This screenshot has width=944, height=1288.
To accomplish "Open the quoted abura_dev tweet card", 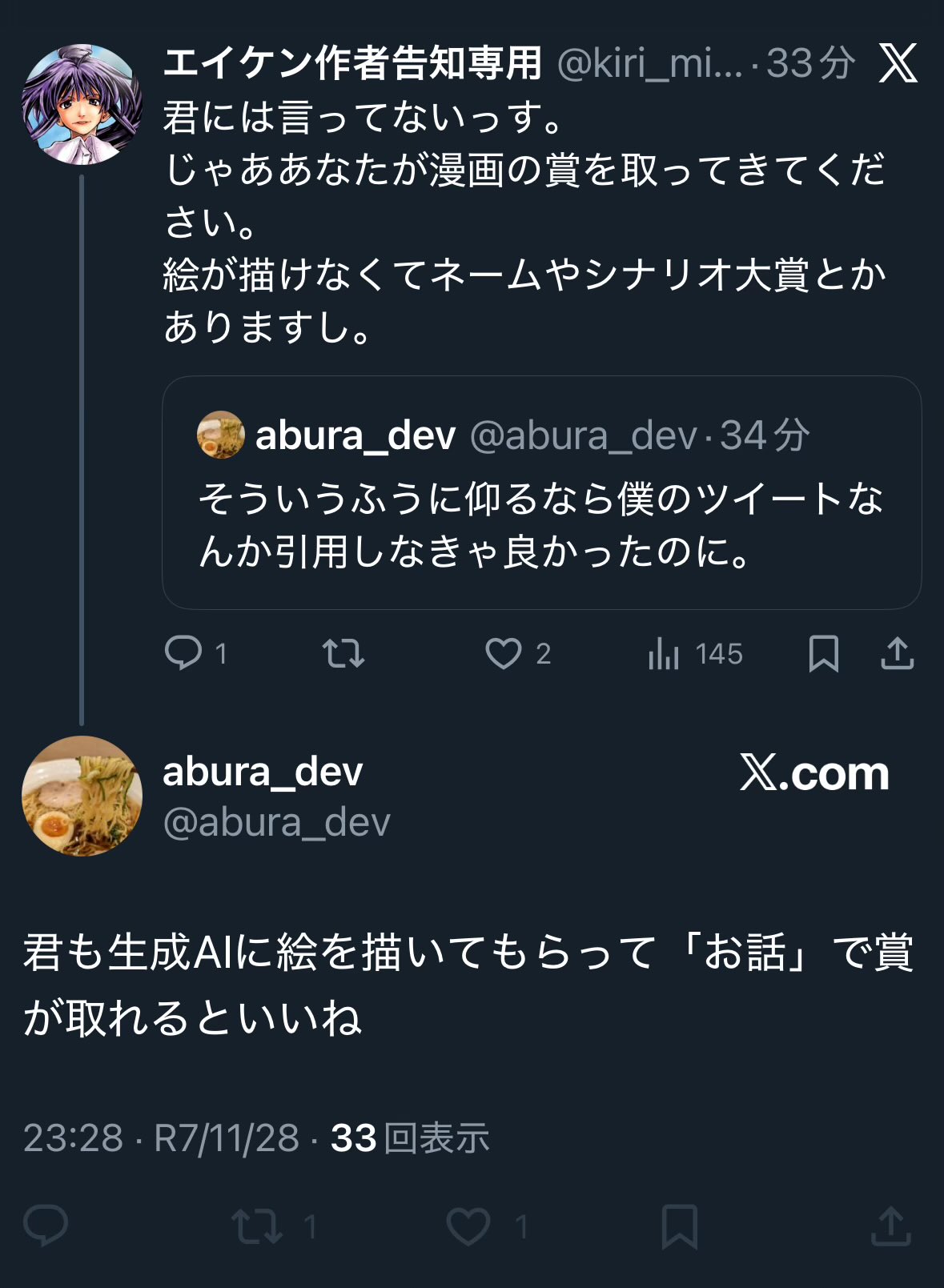I will (x=541, y=492).
